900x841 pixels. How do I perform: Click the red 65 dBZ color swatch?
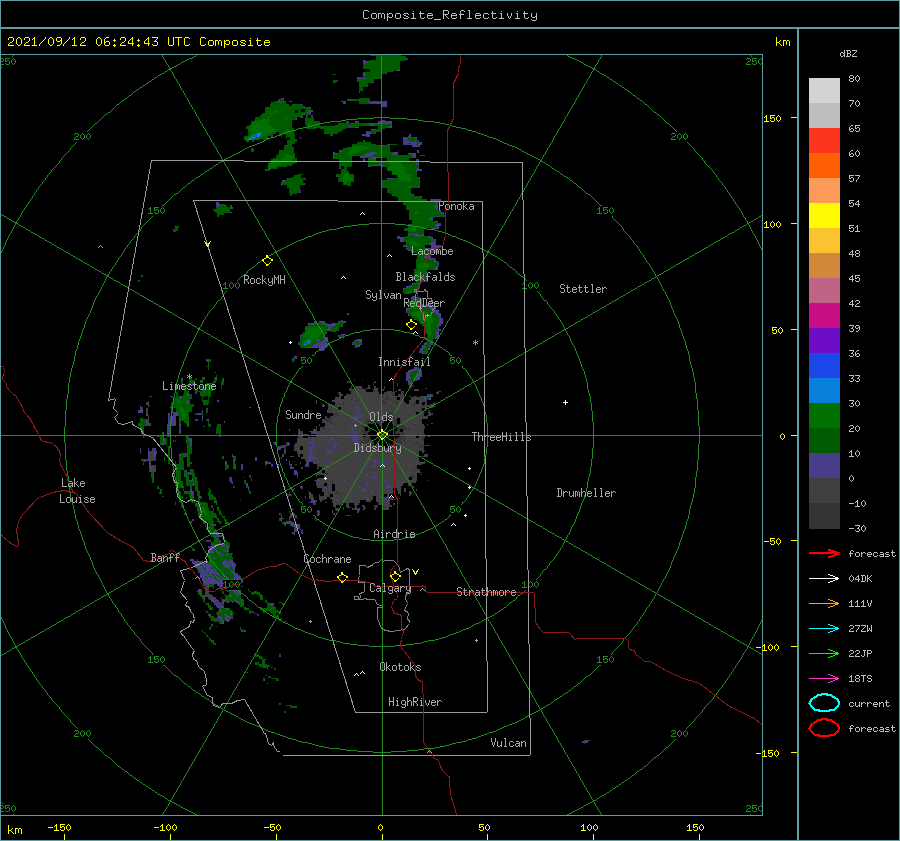coord(824,140)
